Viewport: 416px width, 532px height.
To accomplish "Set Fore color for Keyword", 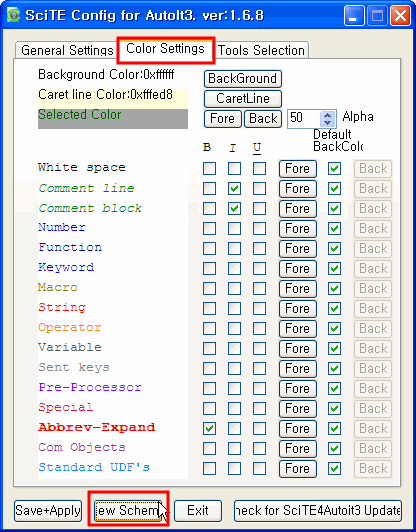I will (298, 269).
